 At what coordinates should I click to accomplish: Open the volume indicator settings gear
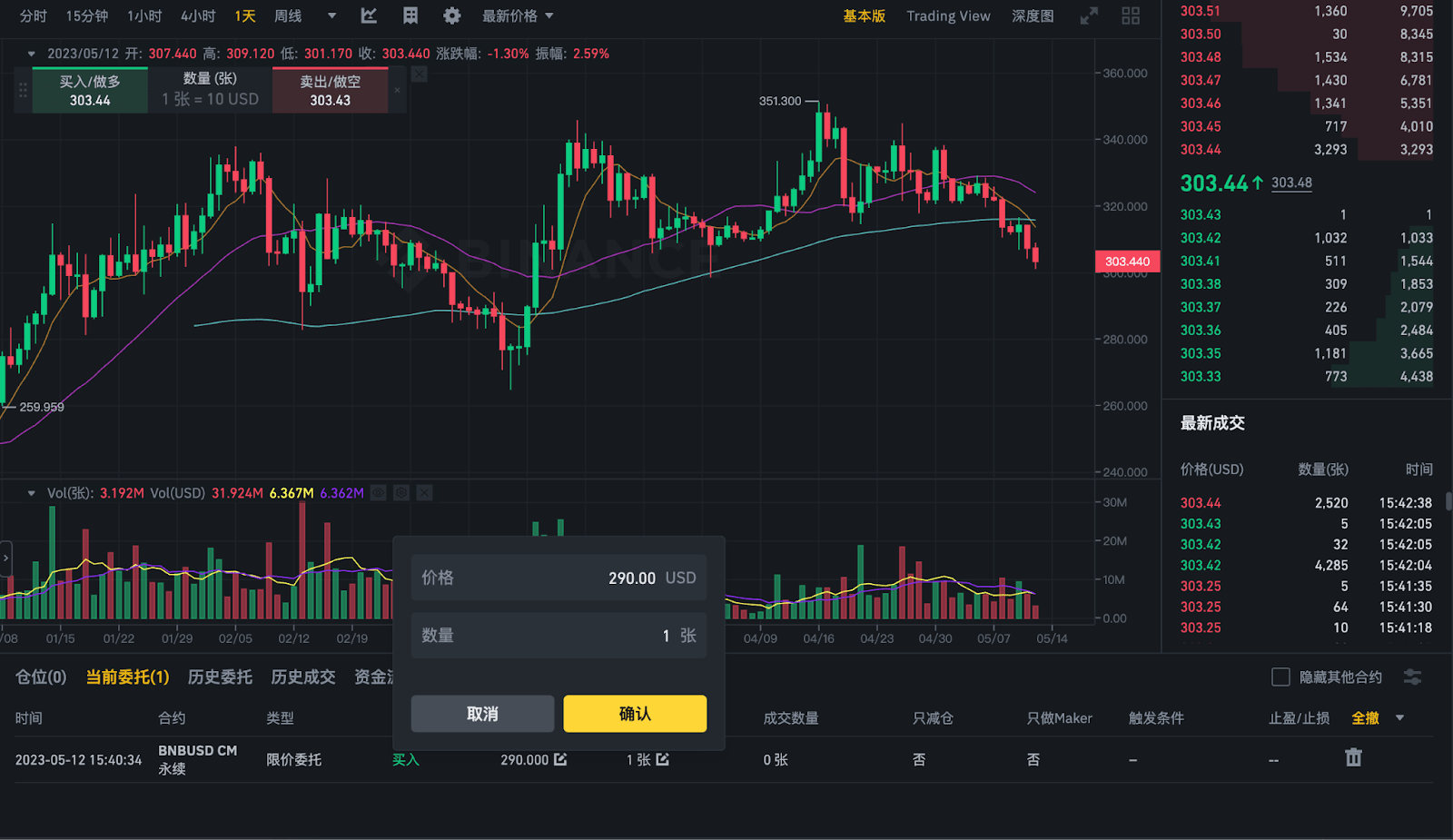click(401, 493)
